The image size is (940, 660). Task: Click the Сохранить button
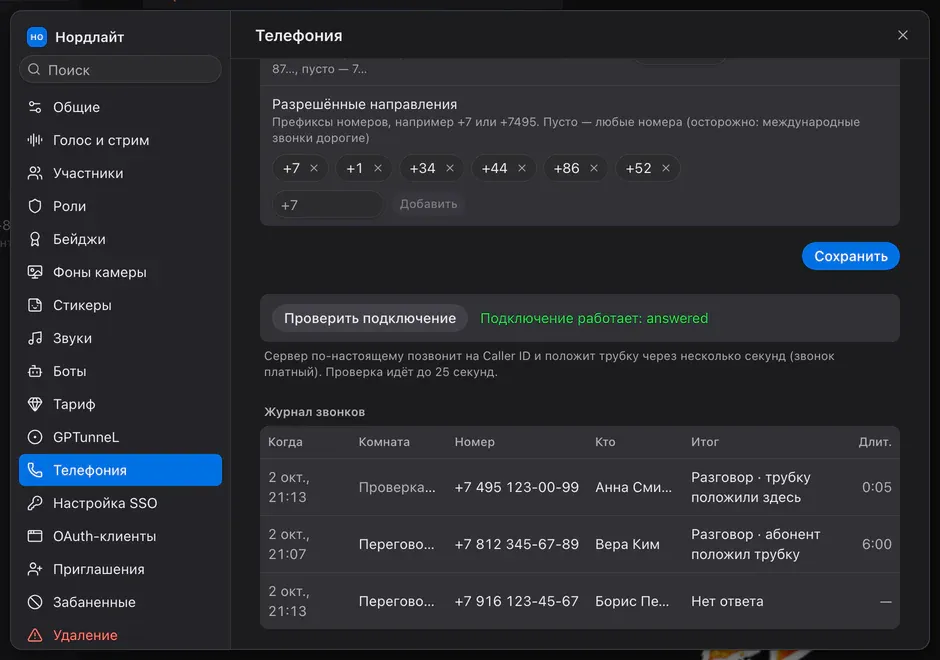point(850,256)
